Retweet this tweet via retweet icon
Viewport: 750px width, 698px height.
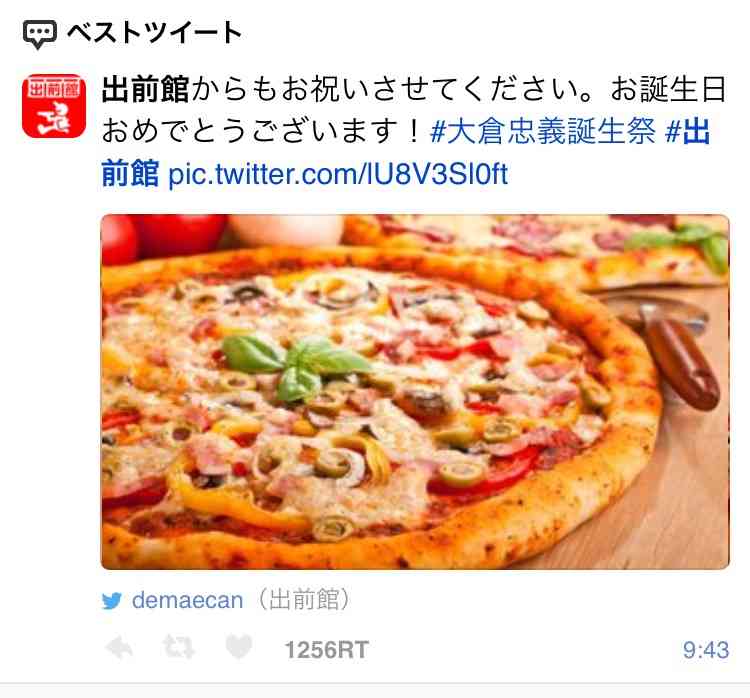[178, 648]
